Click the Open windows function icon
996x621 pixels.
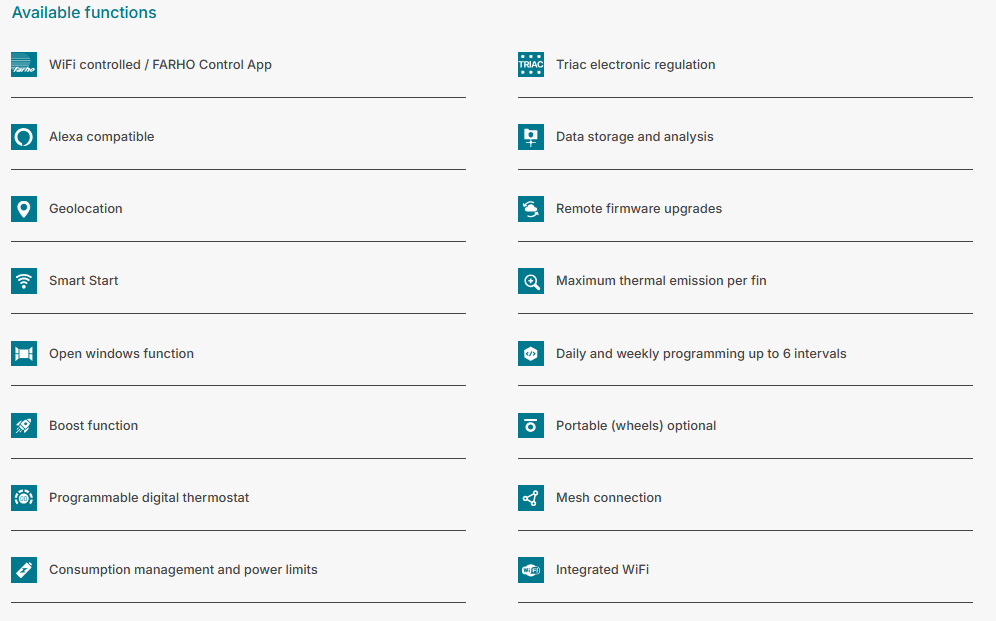pyautogui.click(x=24, y=354)
